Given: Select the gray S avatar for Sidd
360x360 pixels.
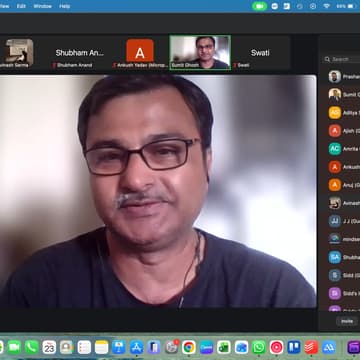Looking at the screenshot, I should [x=335, y=275].
